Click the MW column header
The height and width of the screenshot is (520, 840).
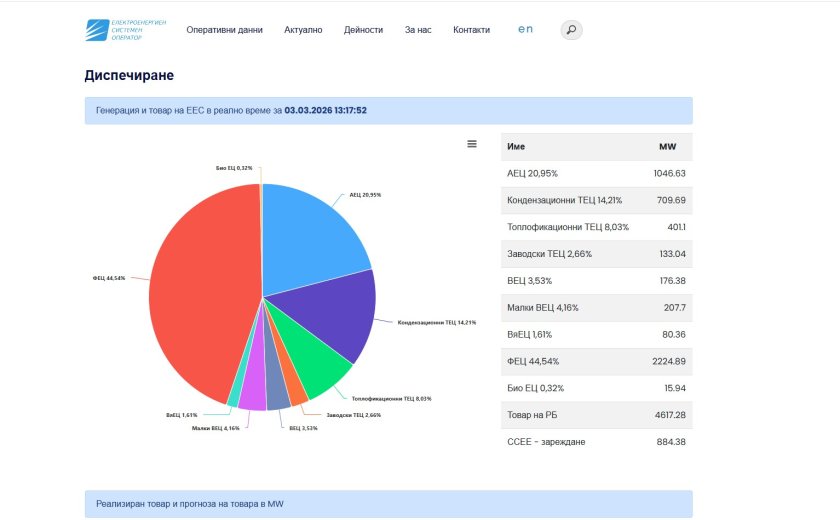tap(667, 147)
